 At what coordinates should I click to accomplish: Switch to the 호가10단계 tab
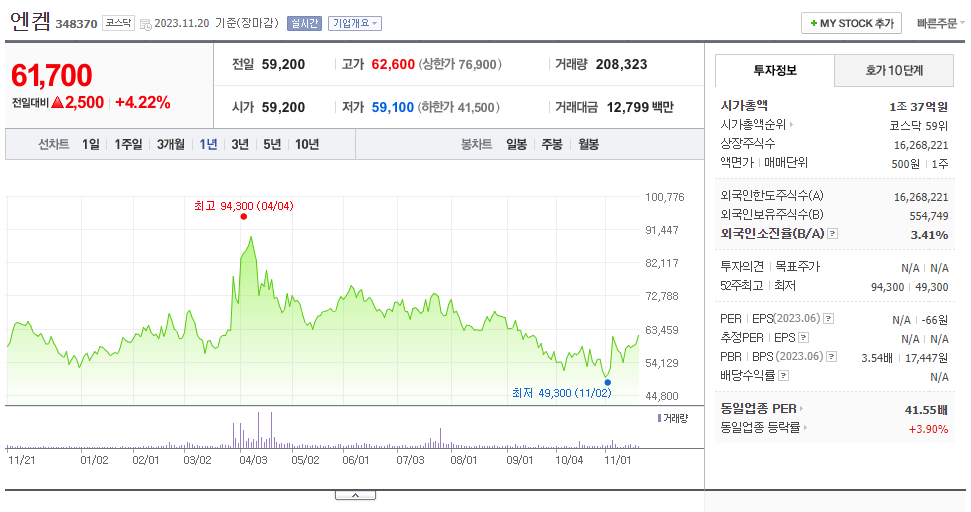(894, 71)
